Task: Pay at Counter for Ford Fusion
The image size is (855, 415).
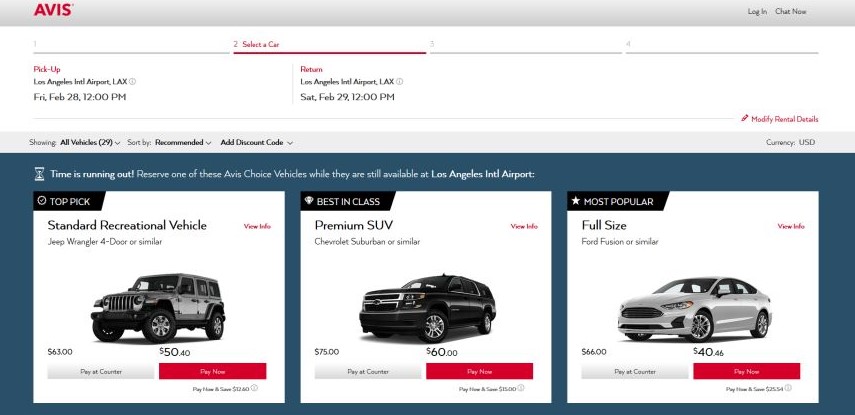Action: [635, 371]
